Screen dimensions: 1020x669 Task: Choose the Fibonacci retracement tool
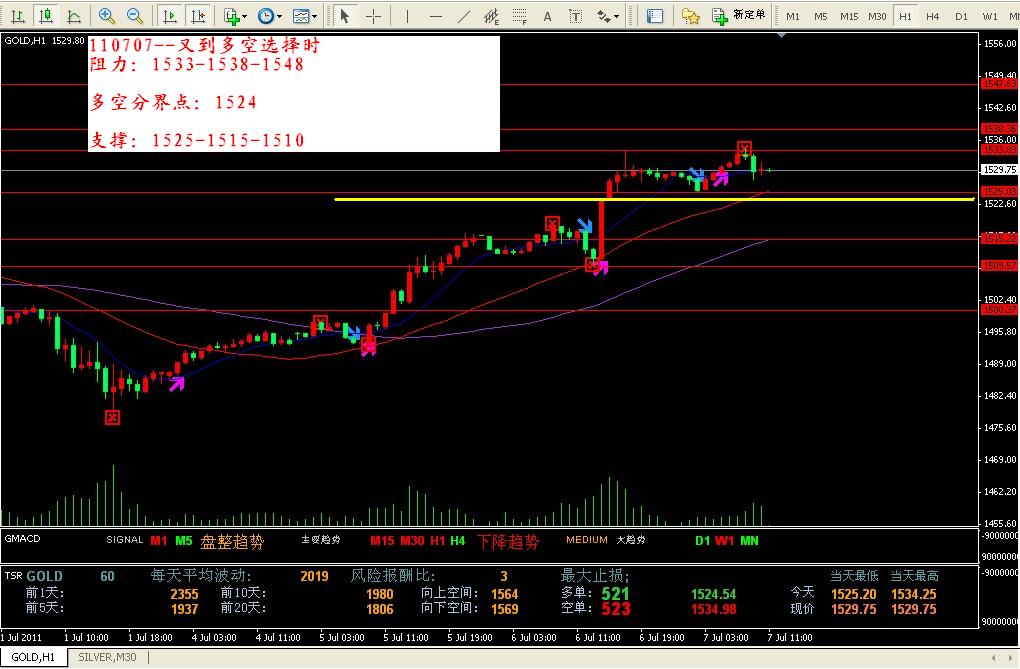click(x=520, y=16)
